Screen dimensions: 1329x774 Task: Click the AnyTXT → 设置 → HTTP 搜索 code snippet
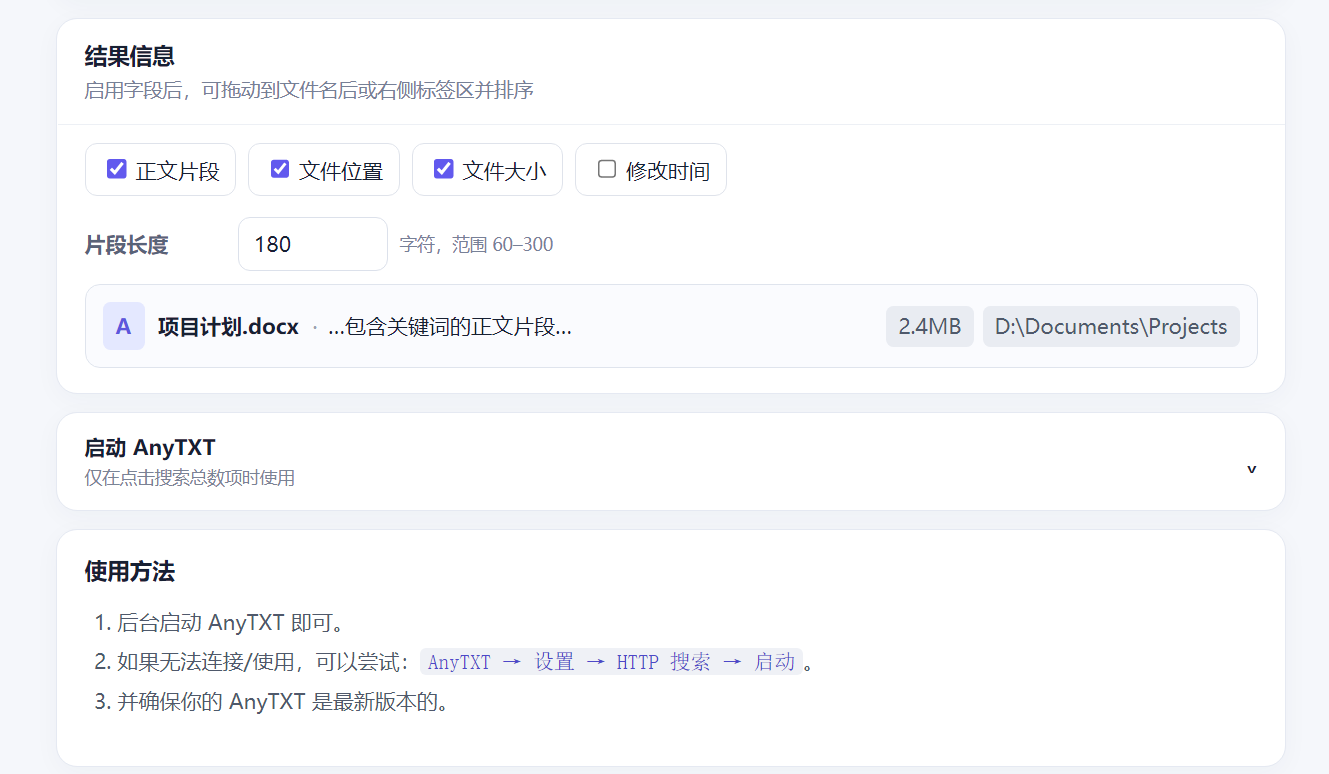pyautogui.click(x=611, y=662)
